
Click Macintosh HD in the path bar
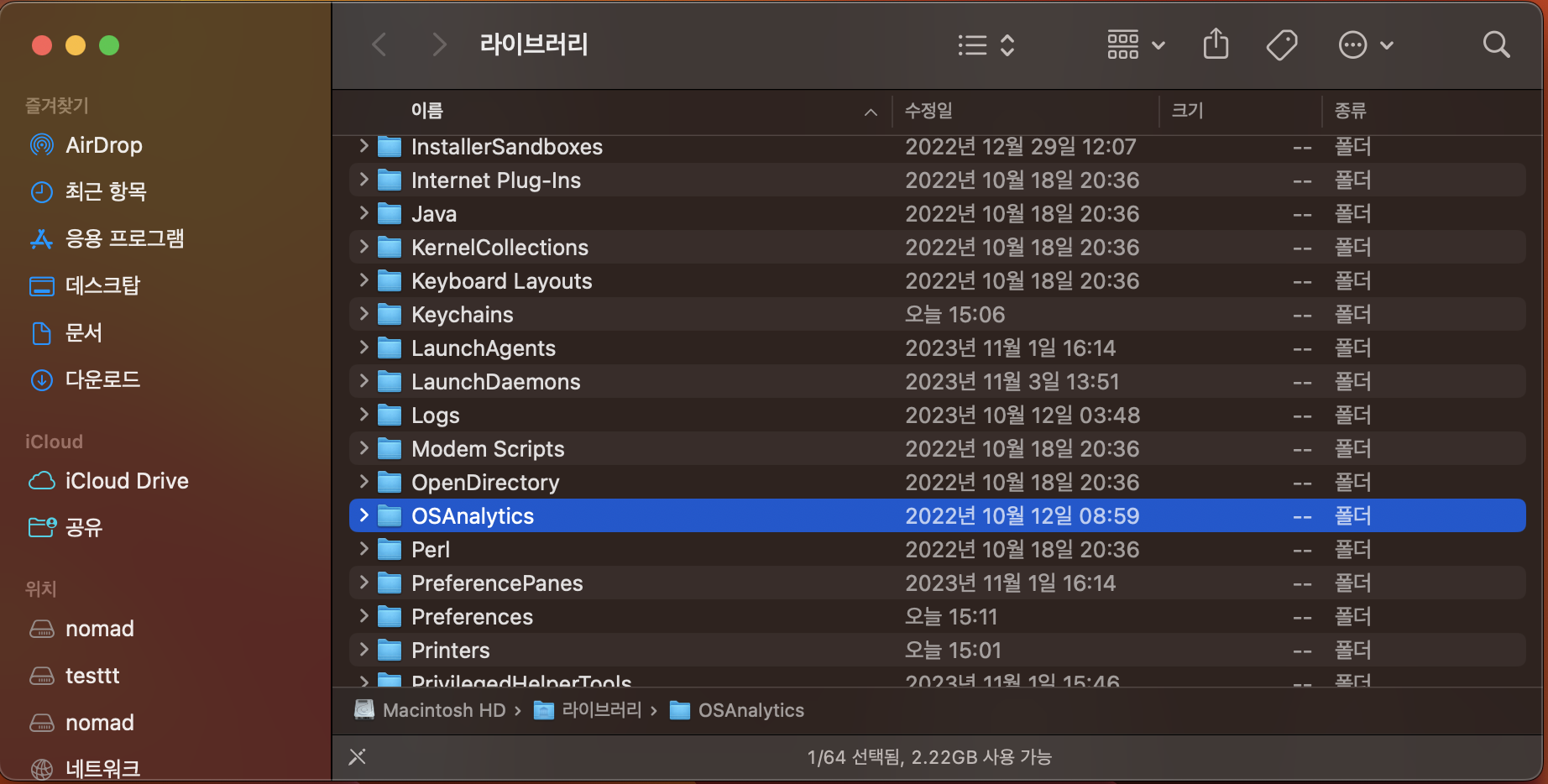coord(442,709)
